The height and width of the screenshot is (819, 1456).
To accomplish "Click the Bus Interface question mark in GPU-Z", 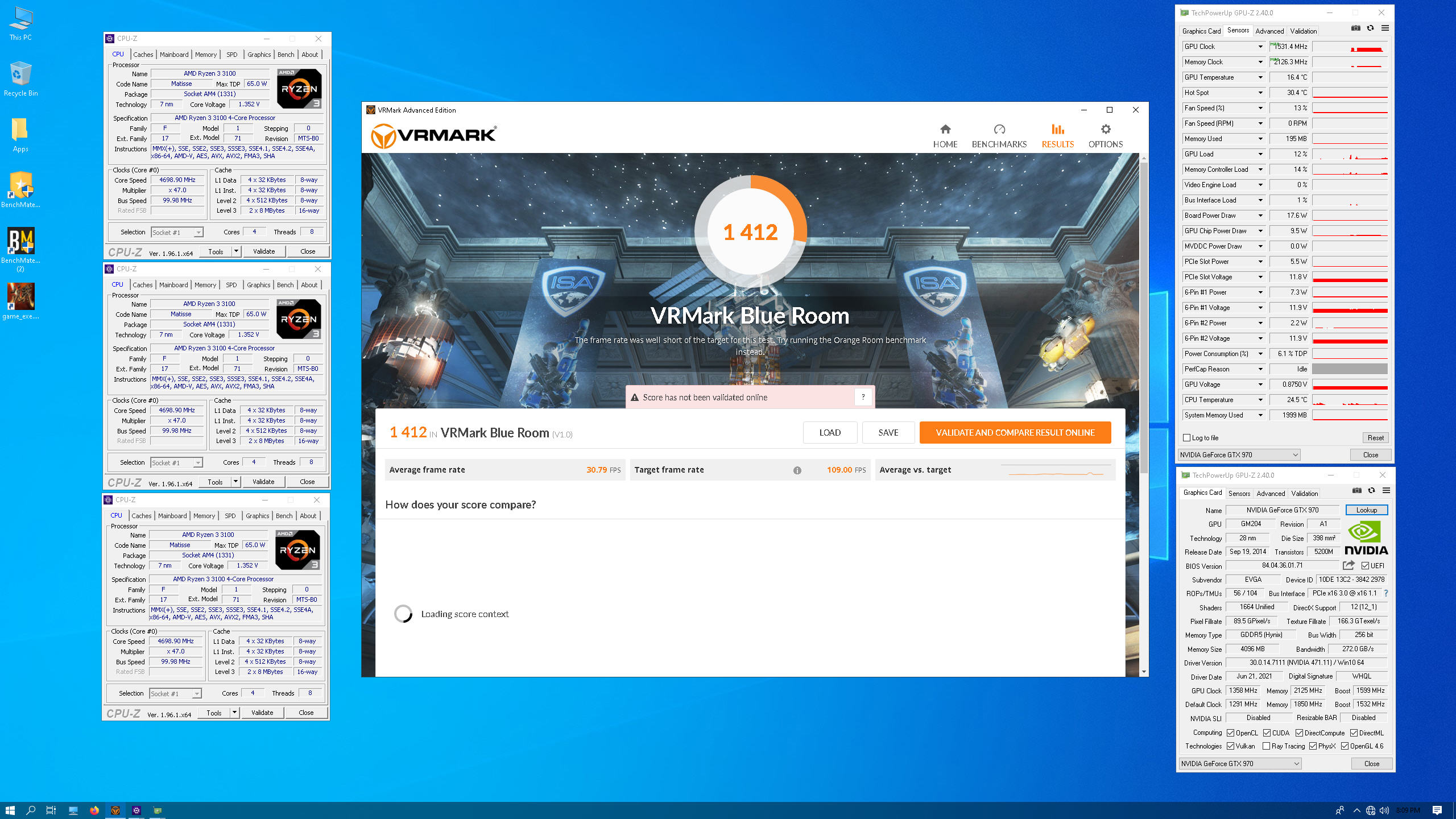I will [1386, 593].
